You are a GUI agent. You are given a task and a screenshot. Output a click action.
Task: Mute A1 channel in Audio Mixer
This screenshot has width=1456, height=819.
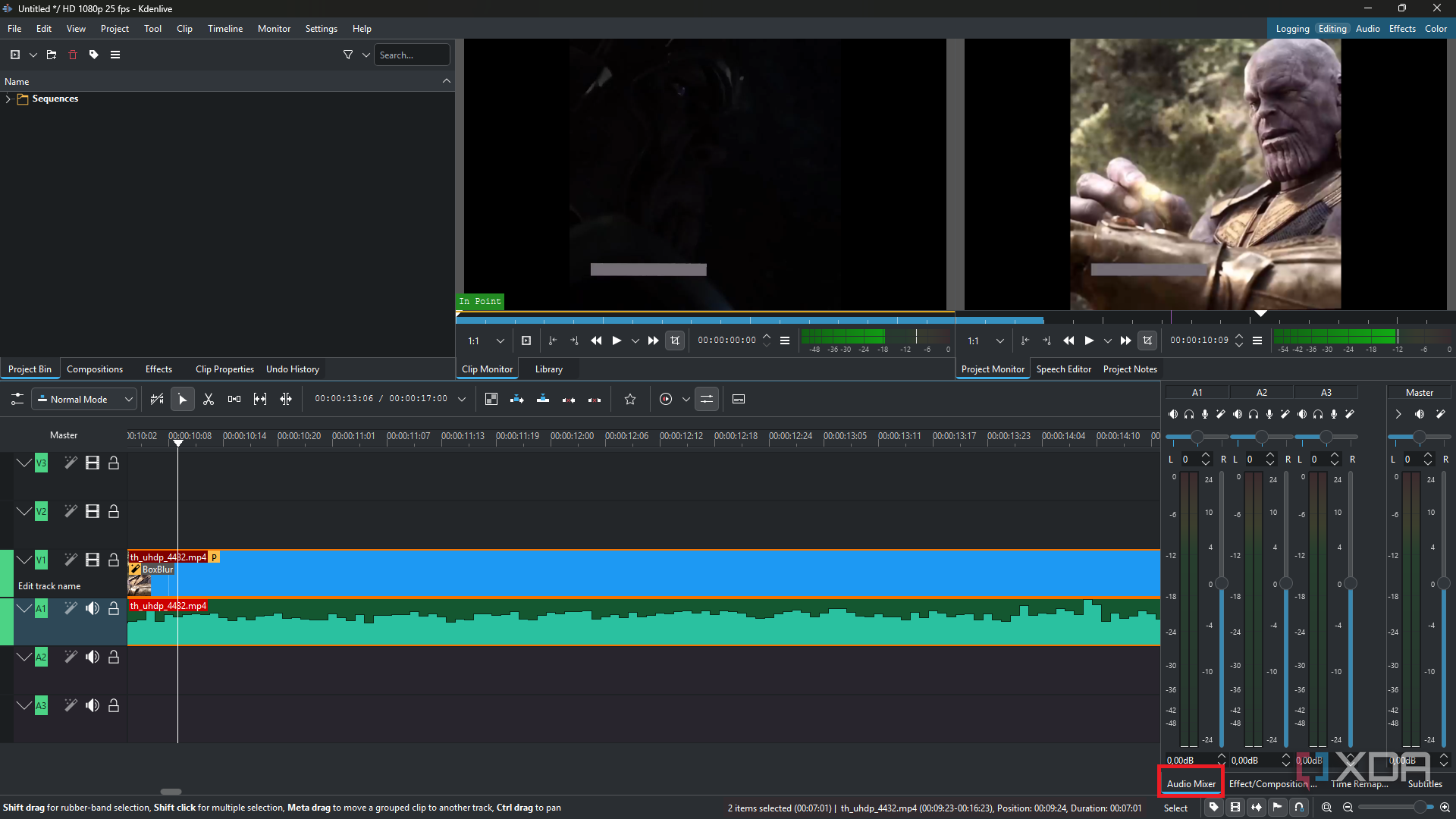coord(1173,414)
